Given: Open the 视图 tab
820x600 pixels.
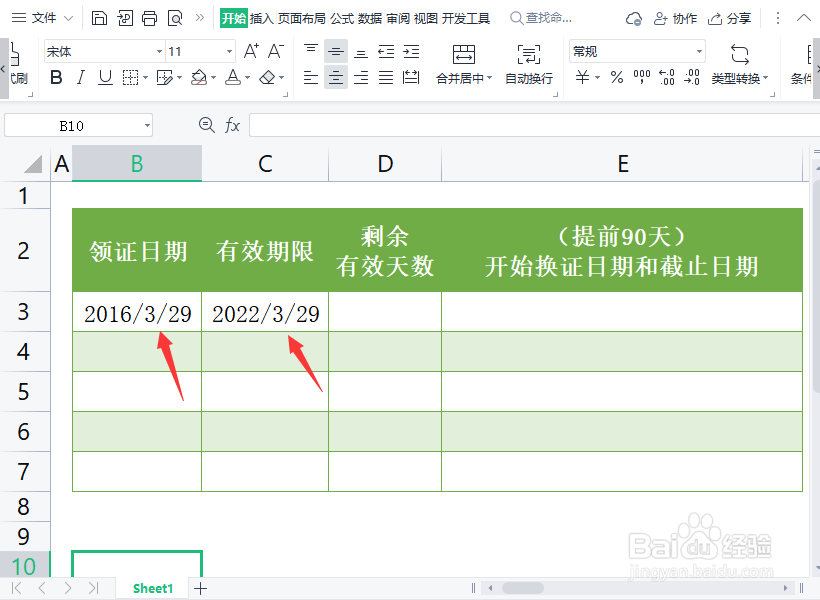Looking at the screenshot, I should point(426,19).
